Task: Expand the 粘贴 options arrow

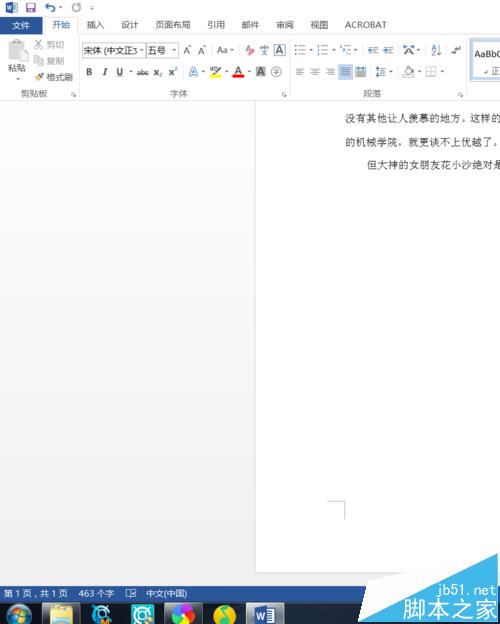Action: 18,79
